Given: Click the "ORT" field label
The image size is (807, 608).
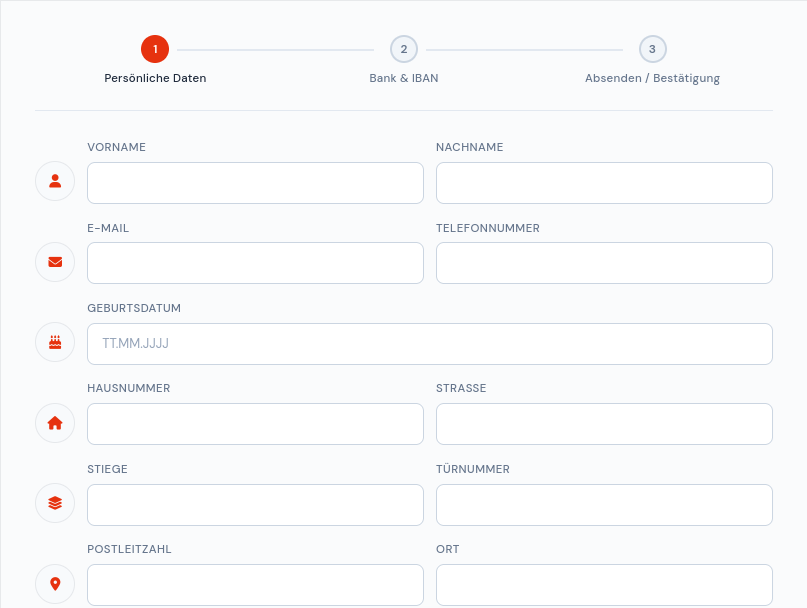Looking at the screenshot, I should [x=448, y=549].
